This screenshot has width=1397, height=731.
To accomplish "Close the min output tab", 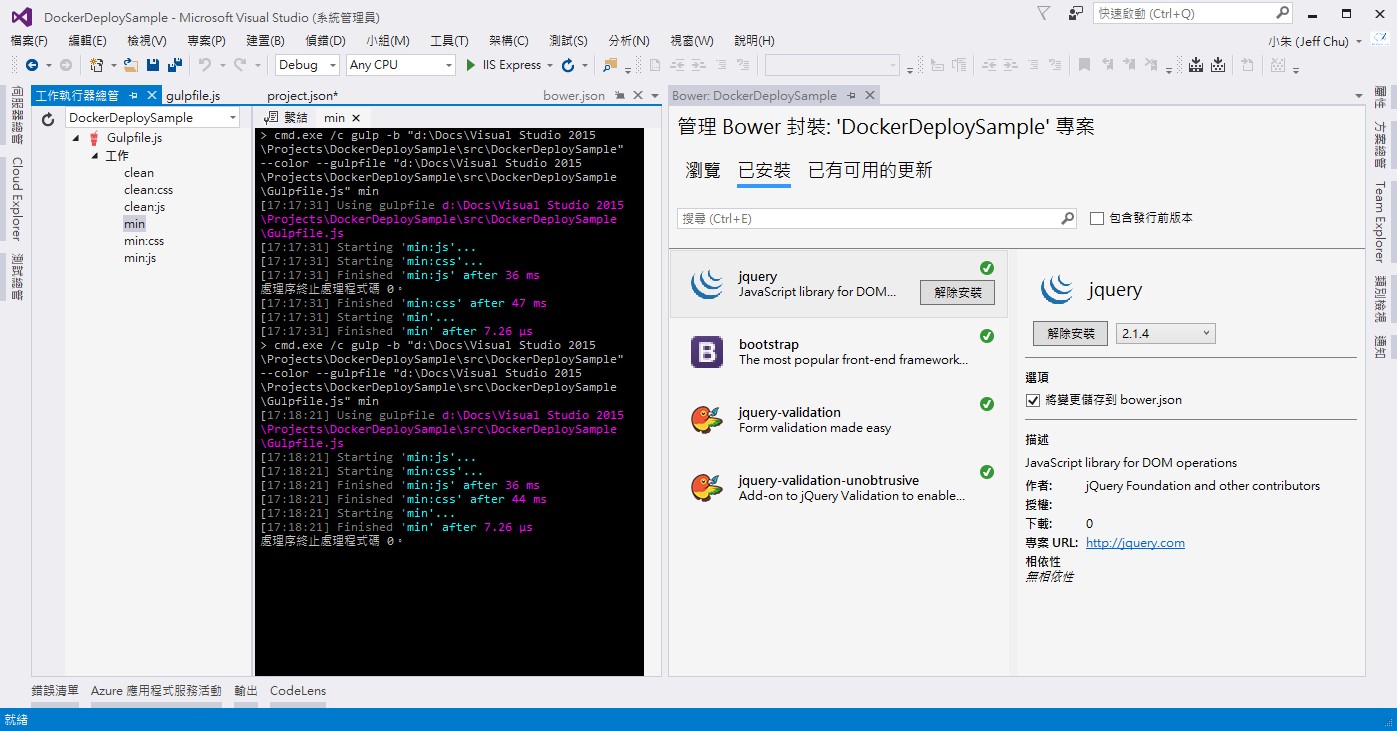I will click(x=355, y=118).
